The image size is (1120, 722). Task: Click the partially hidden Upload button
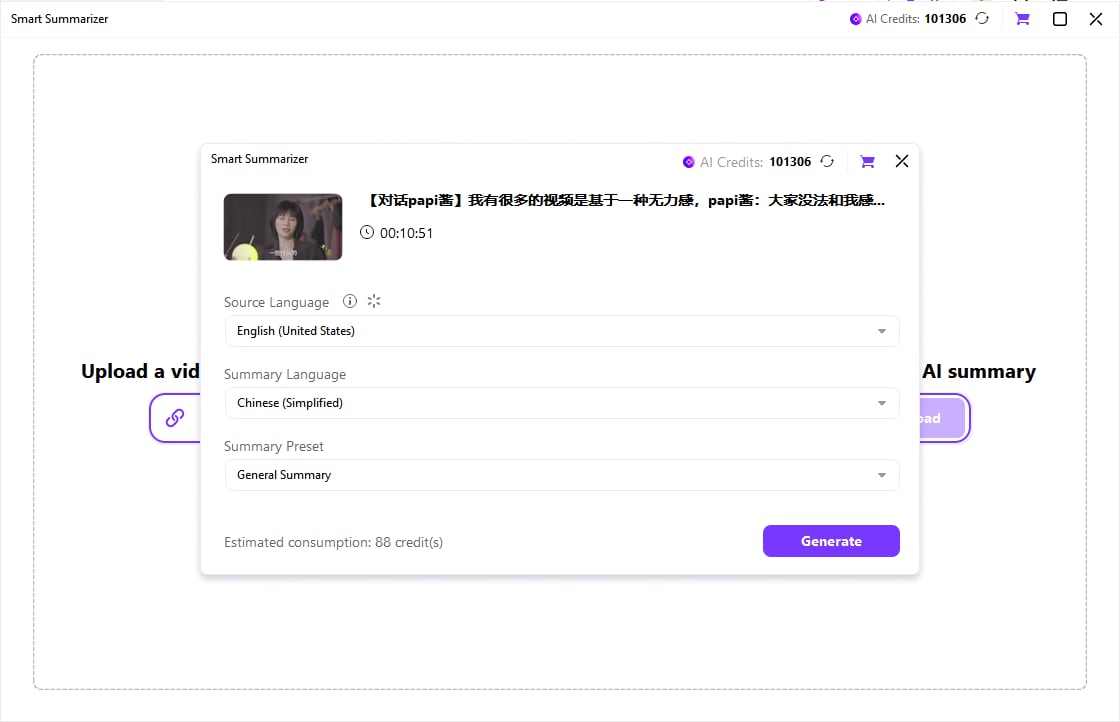coord(942,418)
